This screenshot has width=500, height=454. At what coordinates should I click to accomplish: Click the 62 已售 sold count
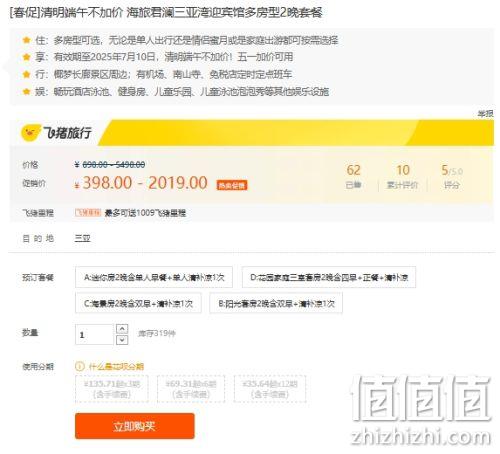click(x=353, y=177)
